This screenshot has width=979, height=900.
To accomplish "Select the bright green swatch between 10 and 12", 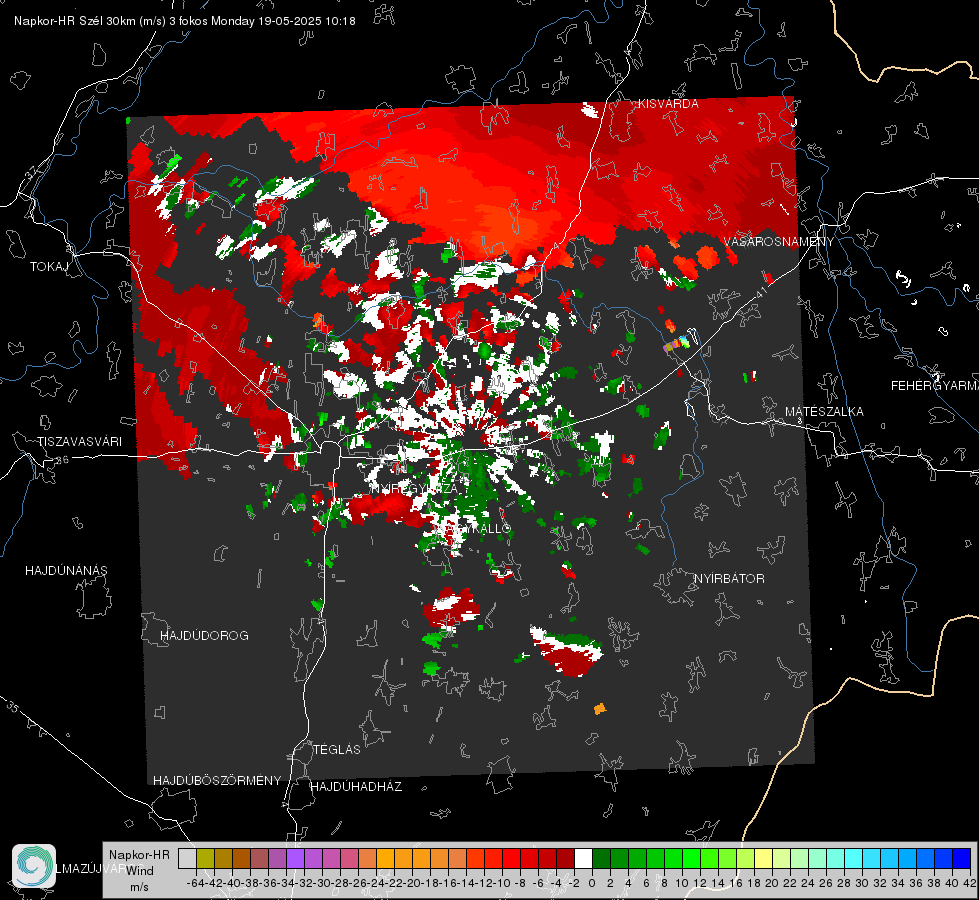I will coord(691,858).
